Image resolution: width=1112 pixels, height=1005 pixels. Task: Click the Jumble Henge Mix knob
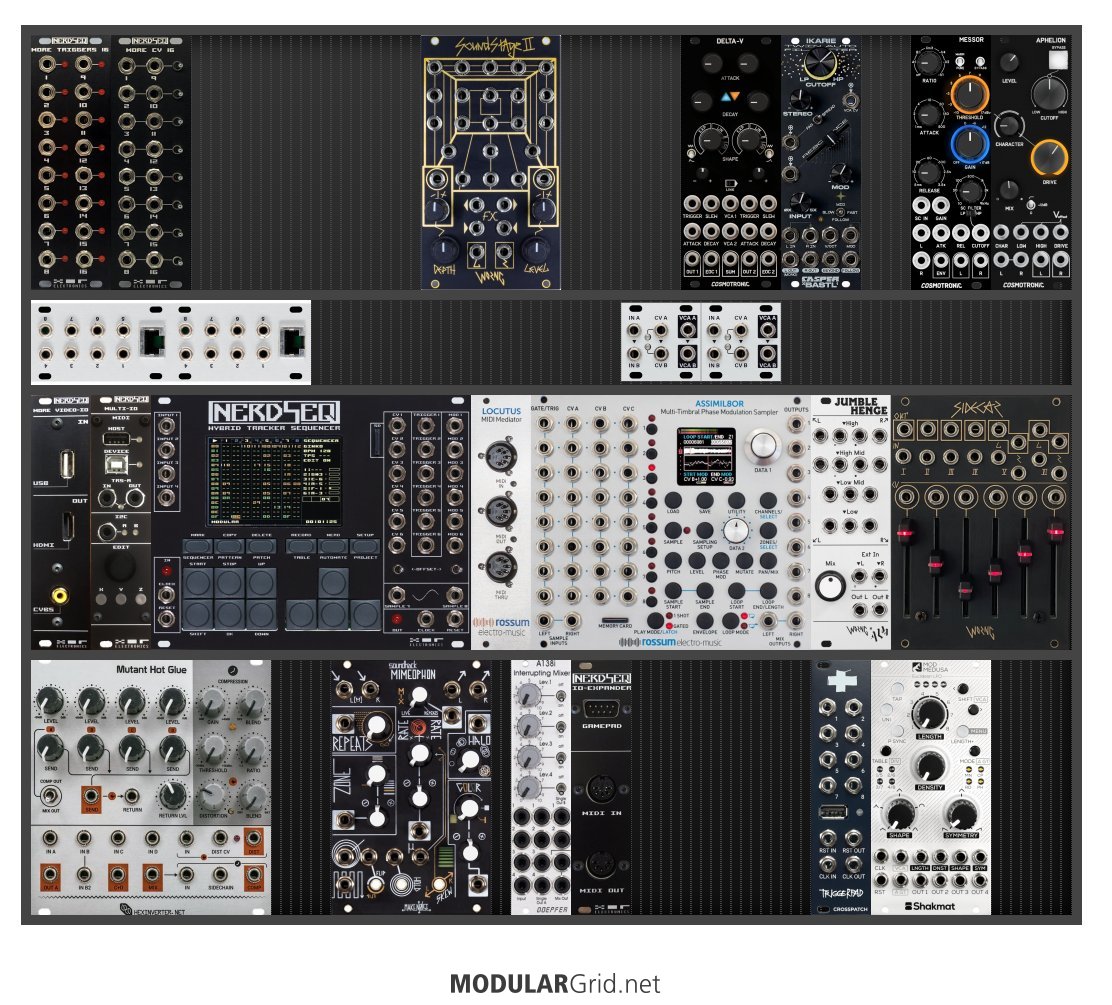tap(830, 586)
